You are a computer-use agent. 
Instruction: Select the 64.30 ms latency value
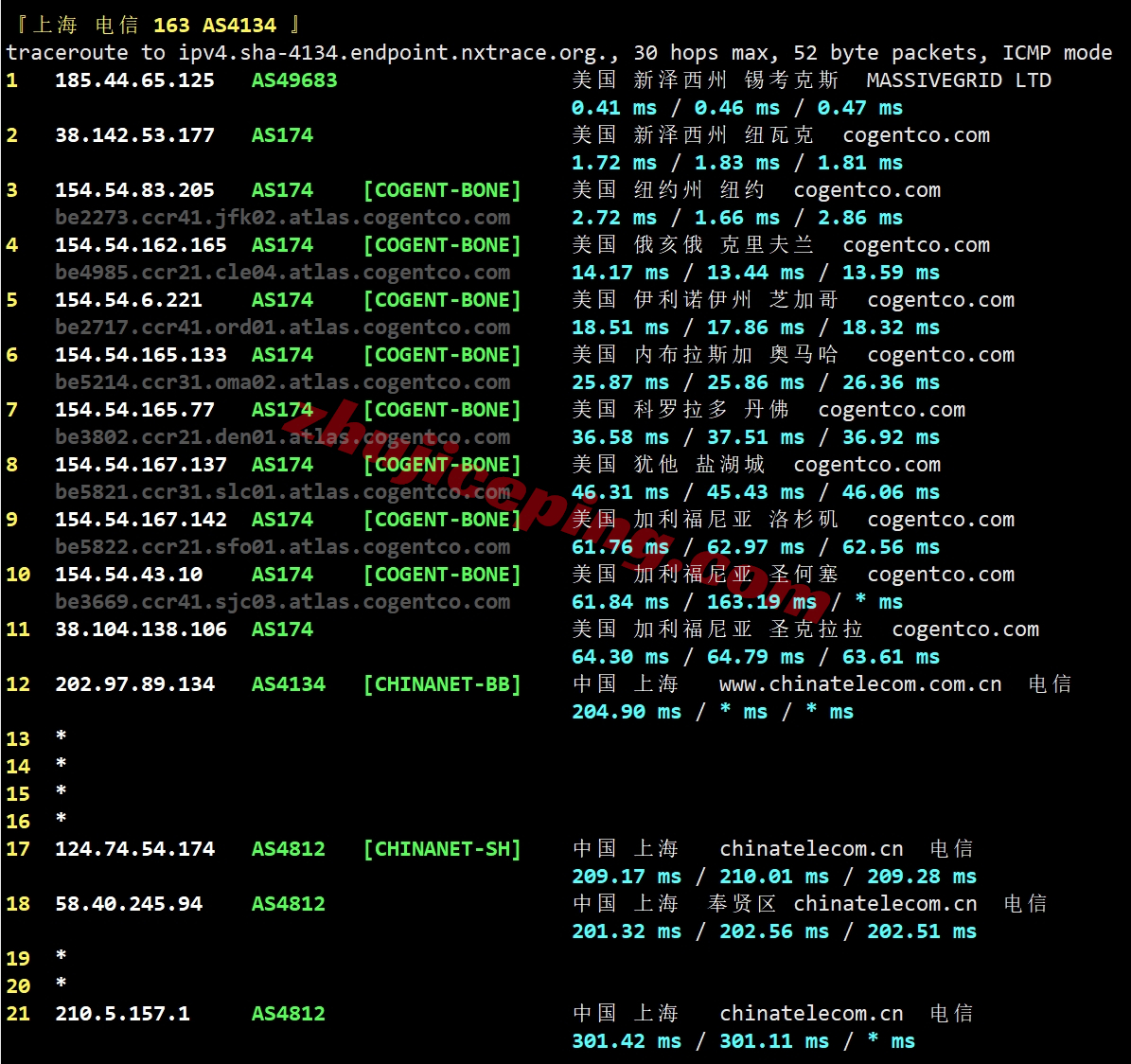620,656
